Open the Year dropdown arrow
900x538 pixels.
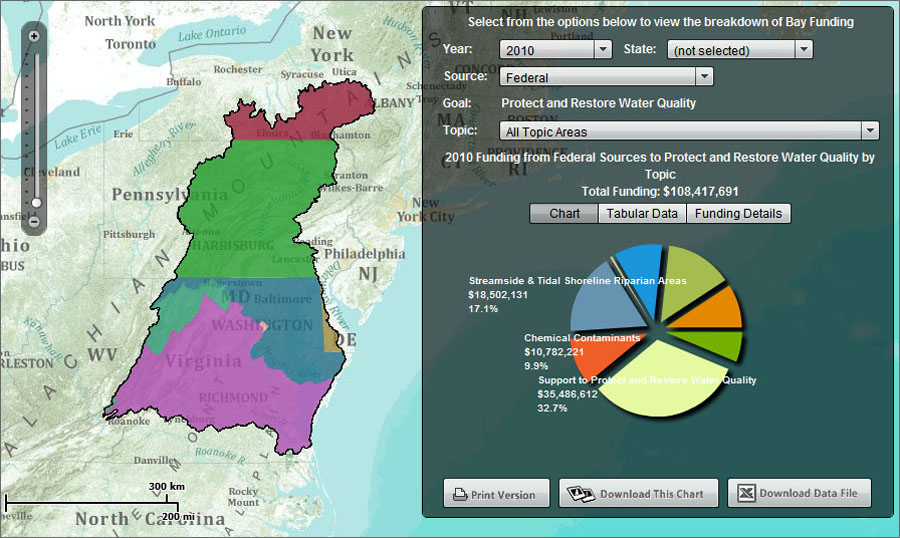pos(603,49)
